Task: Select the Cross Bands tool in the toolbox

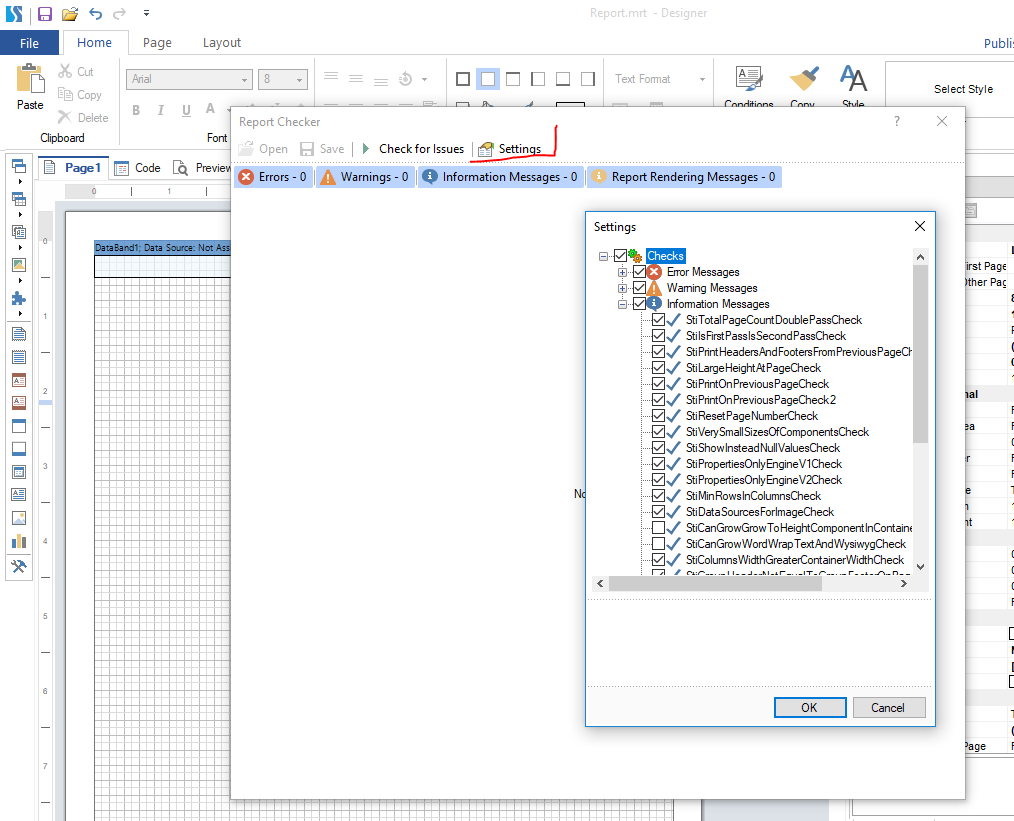Action: click(x=19, y=199)
